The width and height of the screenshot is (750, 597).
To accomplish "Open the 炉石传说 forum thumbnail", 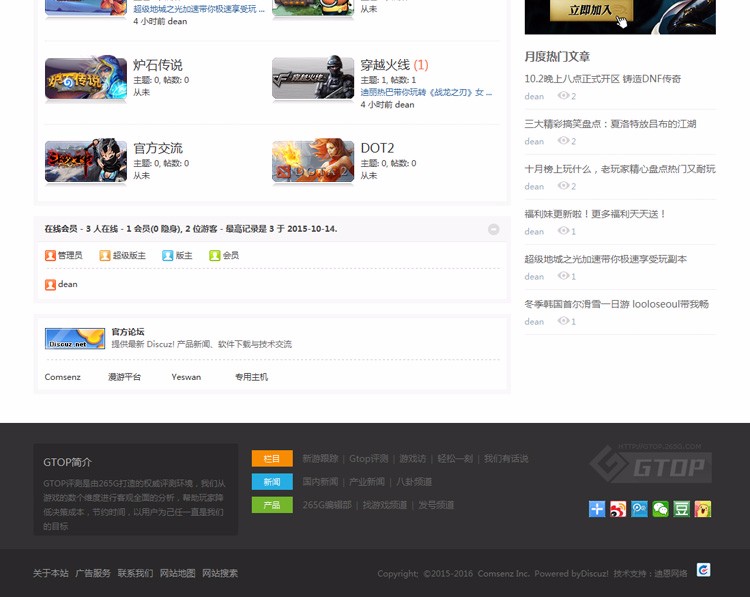I will coord(86,78).
